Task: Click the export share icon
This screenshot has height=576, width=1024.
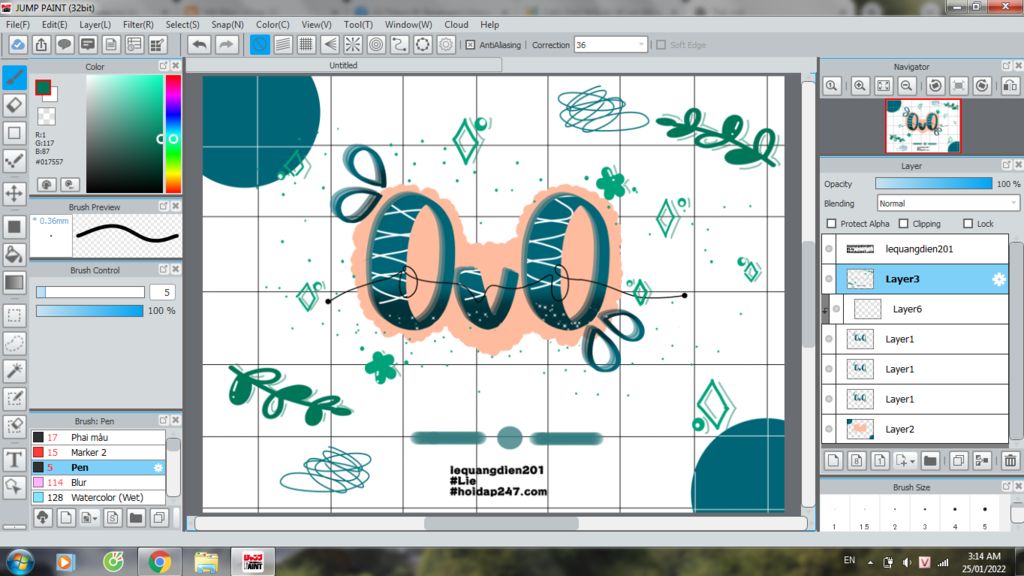Action: tap(41, 45)
